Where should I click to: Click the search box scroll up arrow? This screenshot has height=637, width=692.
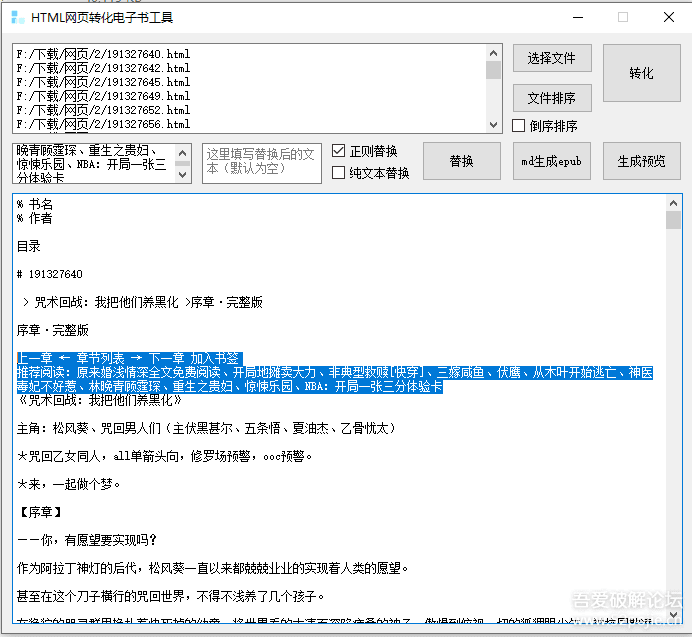(x=183, y=153)
